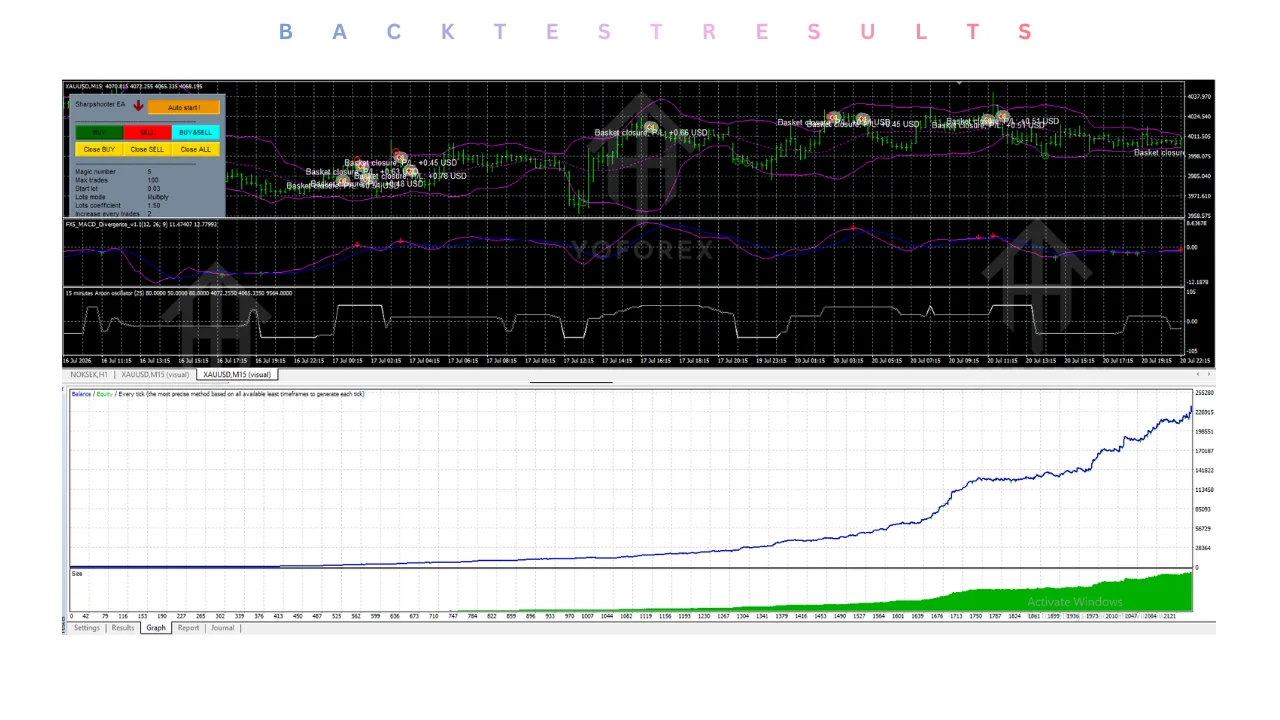Switch to the first XAUUSD,M15 (visual) tab
The image size is (1280, 720).
(x=155, y=374)
